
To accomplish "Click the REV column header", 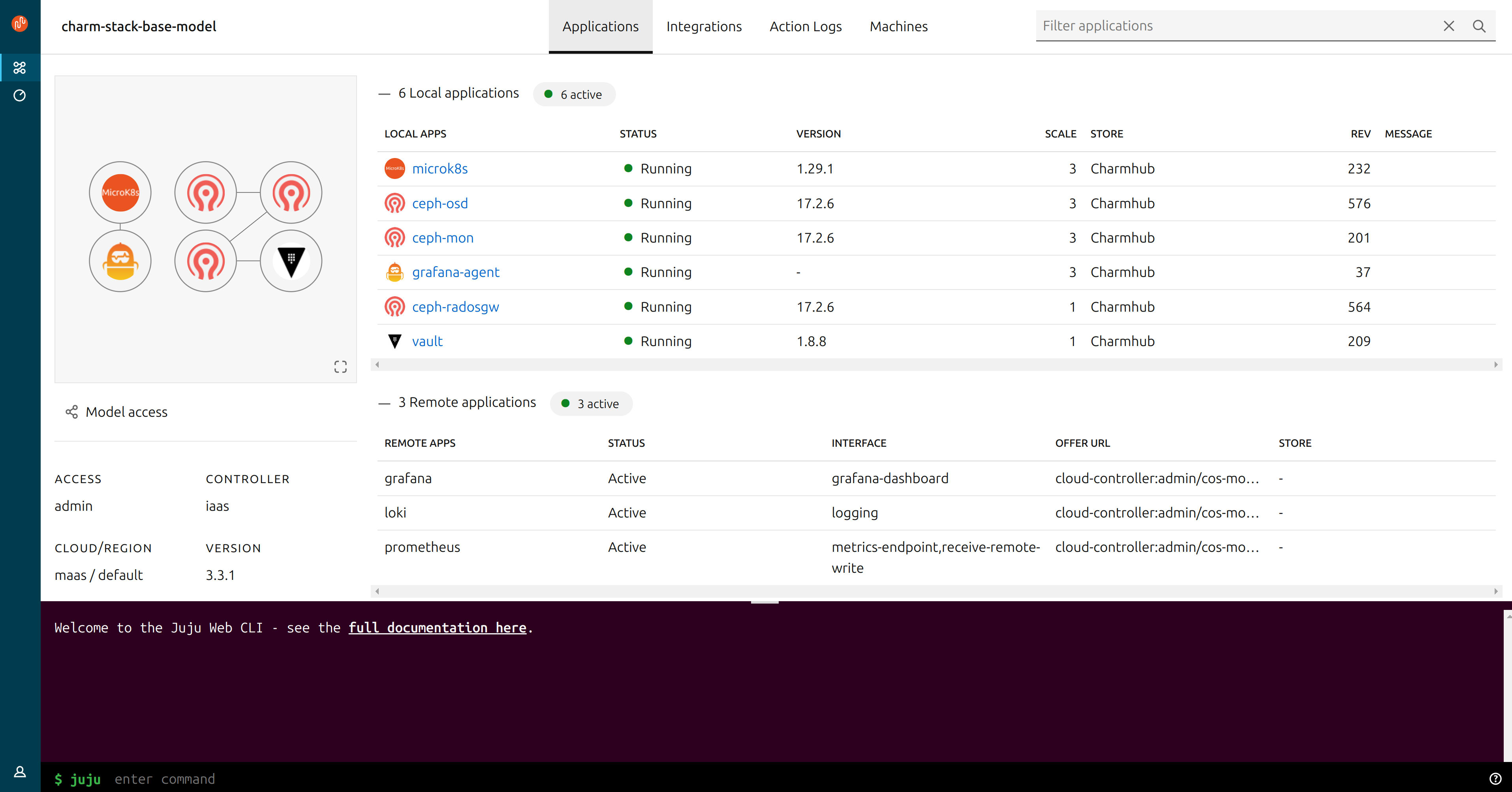I will click(1361, 134).
